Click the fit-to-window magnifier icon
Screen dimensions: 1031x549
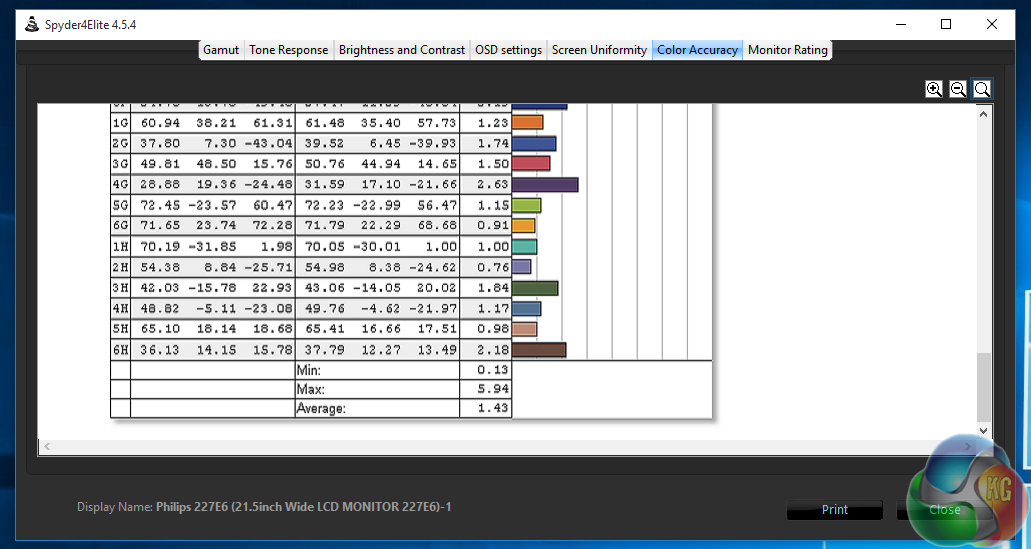tap(982, 89)
